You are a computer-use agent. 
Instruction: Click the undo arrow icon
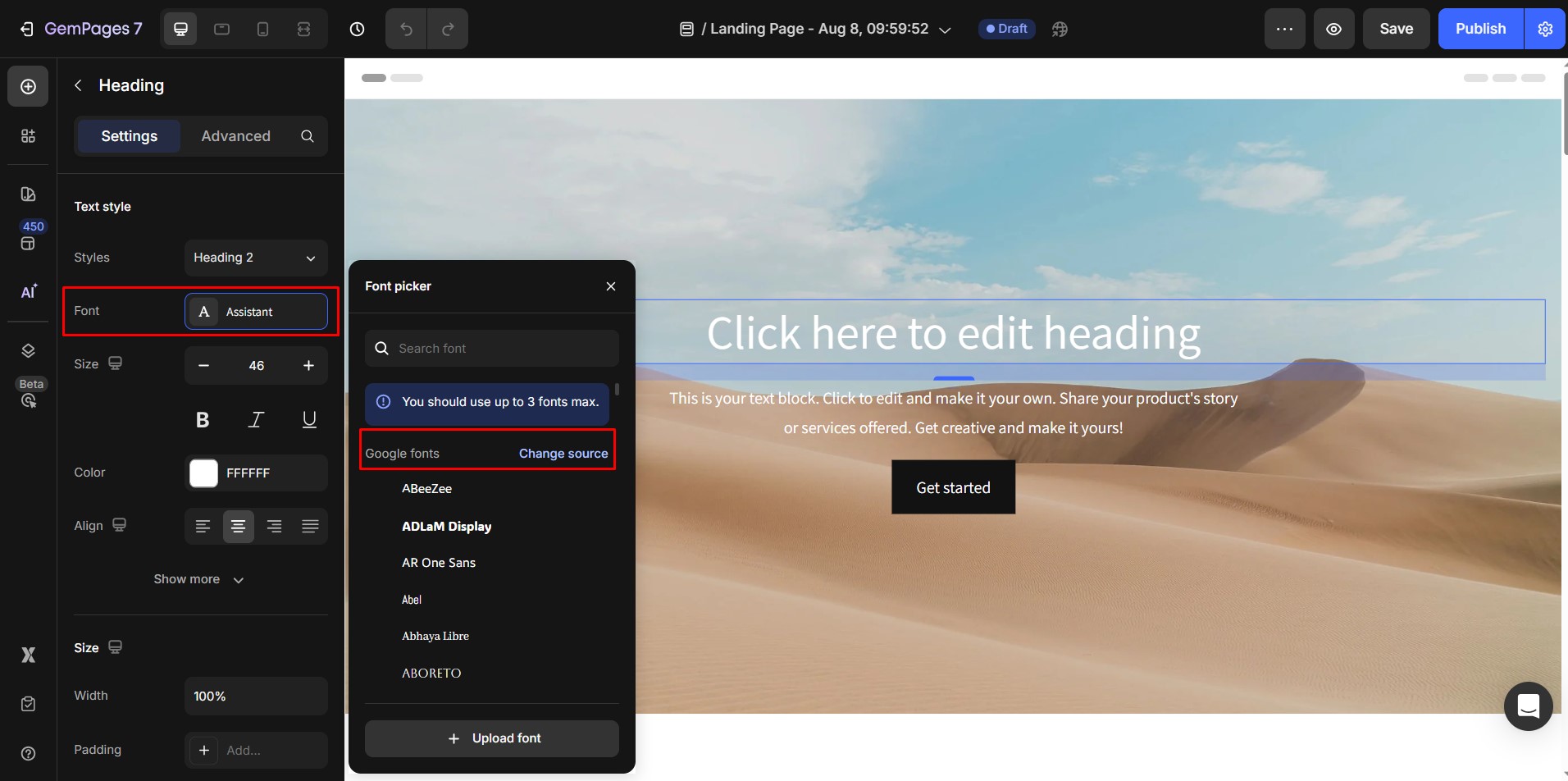point(406,30)
